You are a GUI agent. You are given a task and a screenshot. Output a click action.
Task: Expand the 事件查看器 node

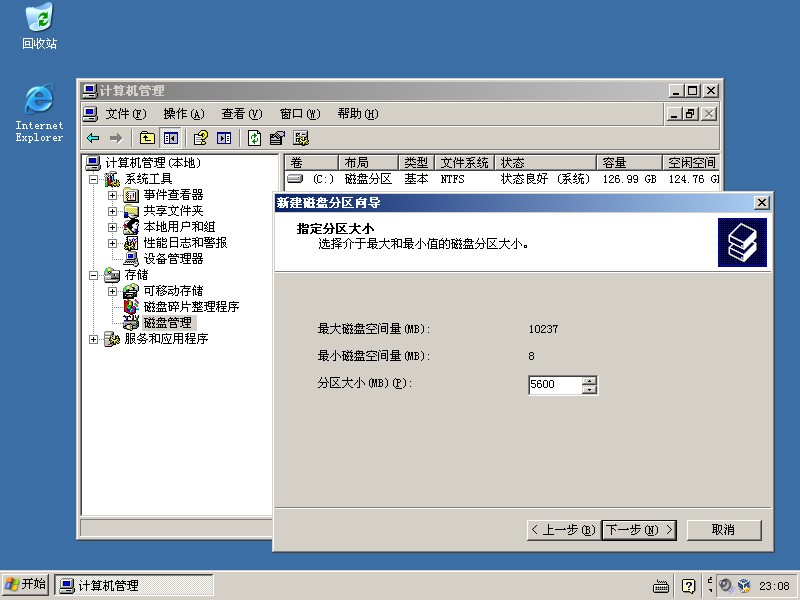pyautogui.click(x=112, y=195)
